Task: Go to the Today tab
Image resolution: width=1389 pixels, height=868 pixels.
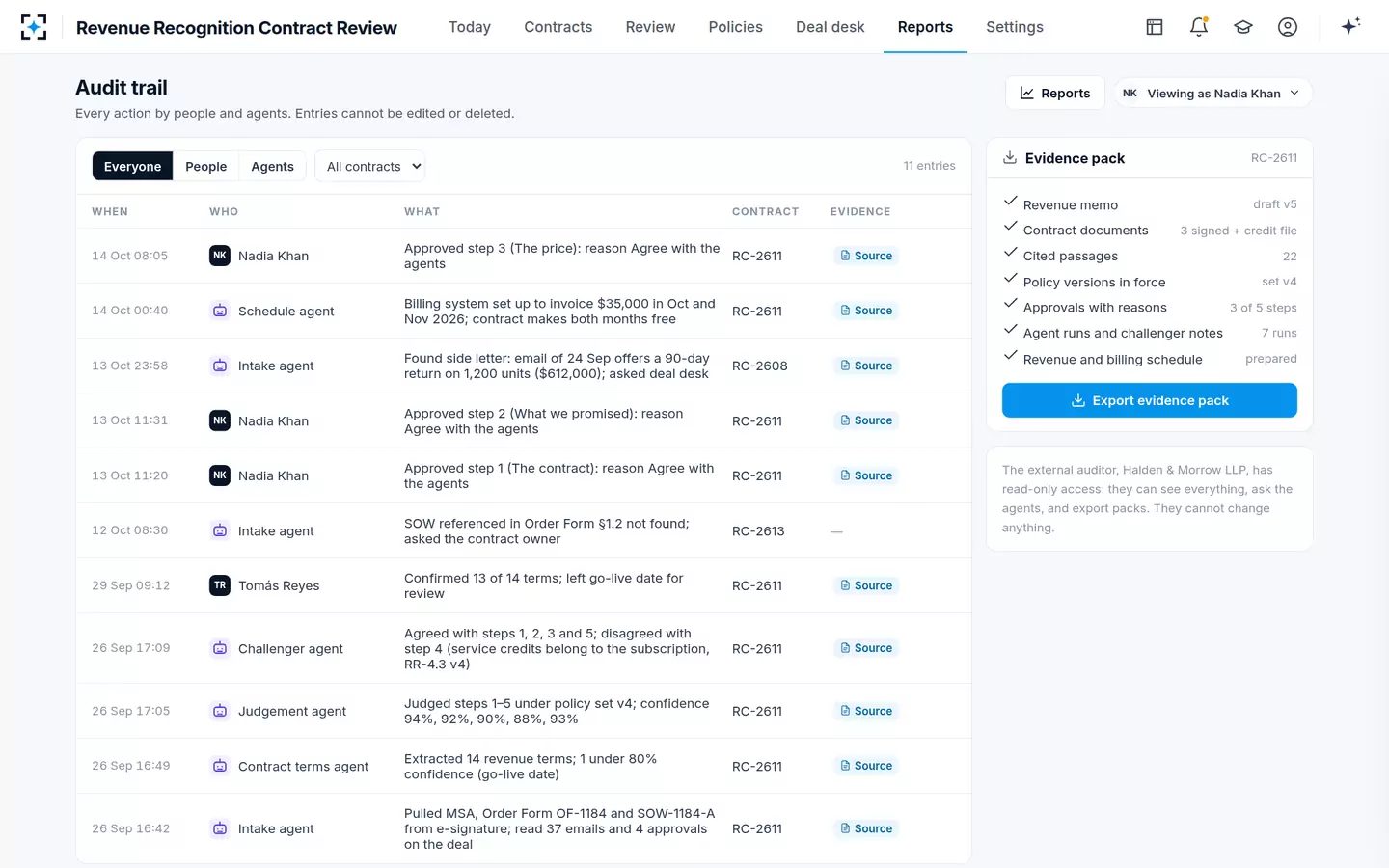Action: click(x=470, y=27)
